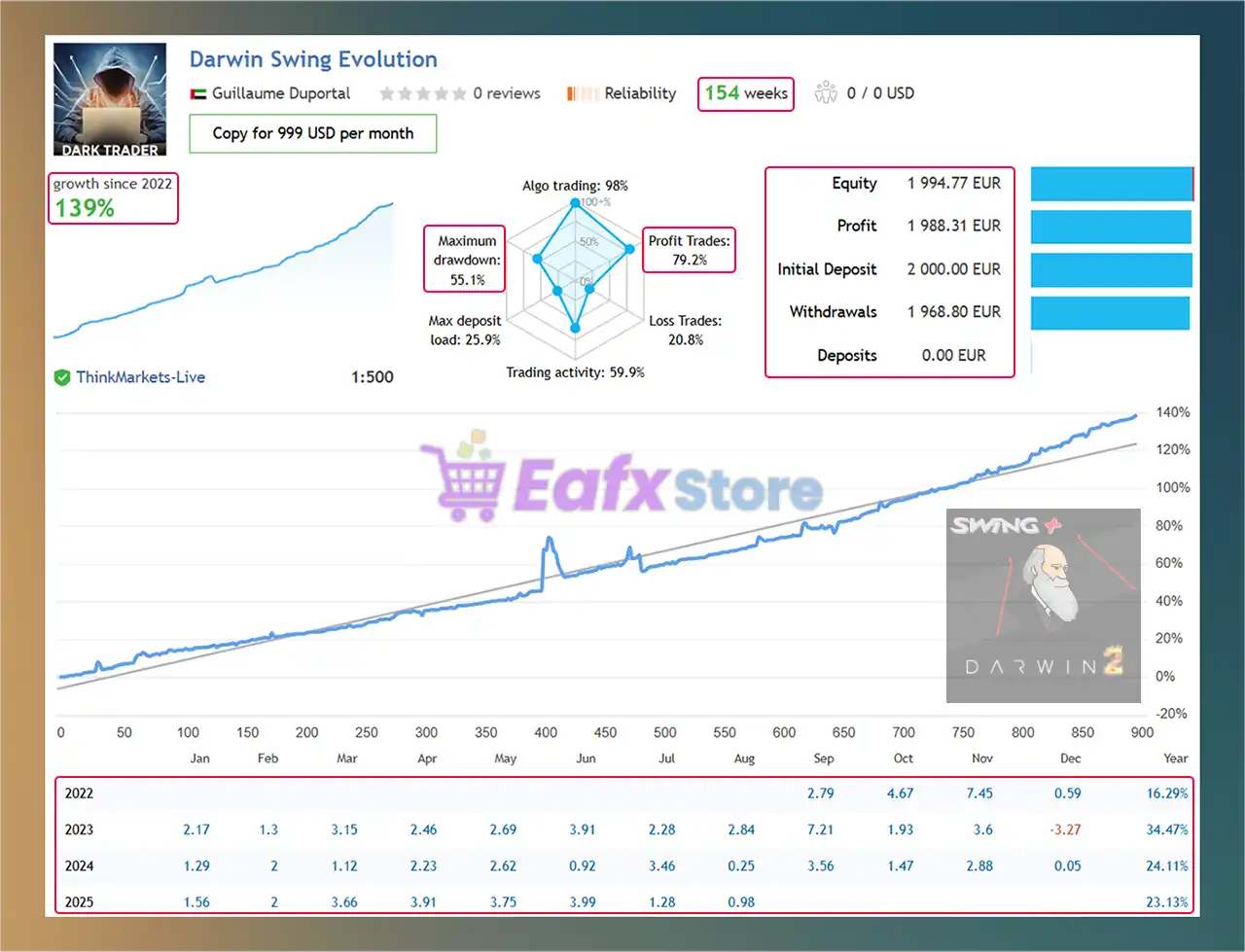Click the green verified shield icon
Image resolution: width=1245 pixels, height=952 pixels.
click(62, 377)
